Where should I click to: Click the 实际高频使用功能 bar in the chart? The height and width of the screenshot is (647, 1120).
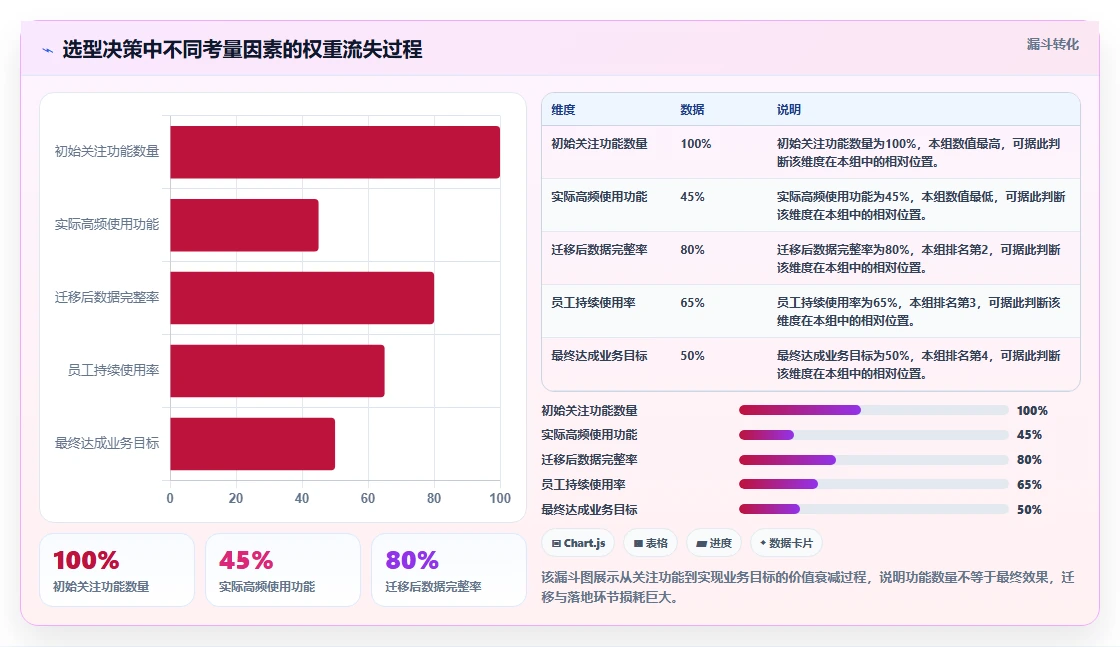244,225
